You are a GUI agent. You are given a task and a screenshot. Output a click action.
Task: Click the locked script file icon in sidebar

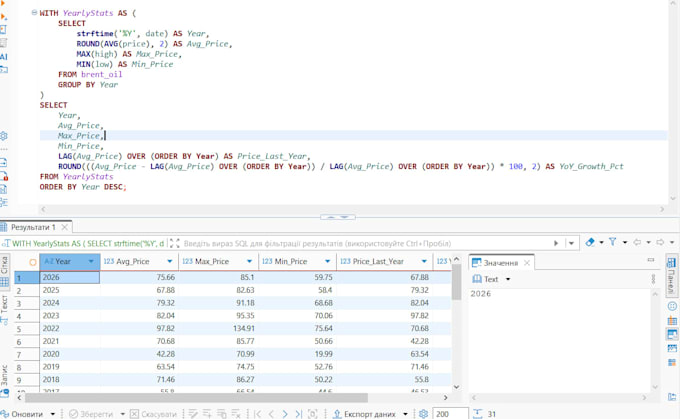coord(3,176)
